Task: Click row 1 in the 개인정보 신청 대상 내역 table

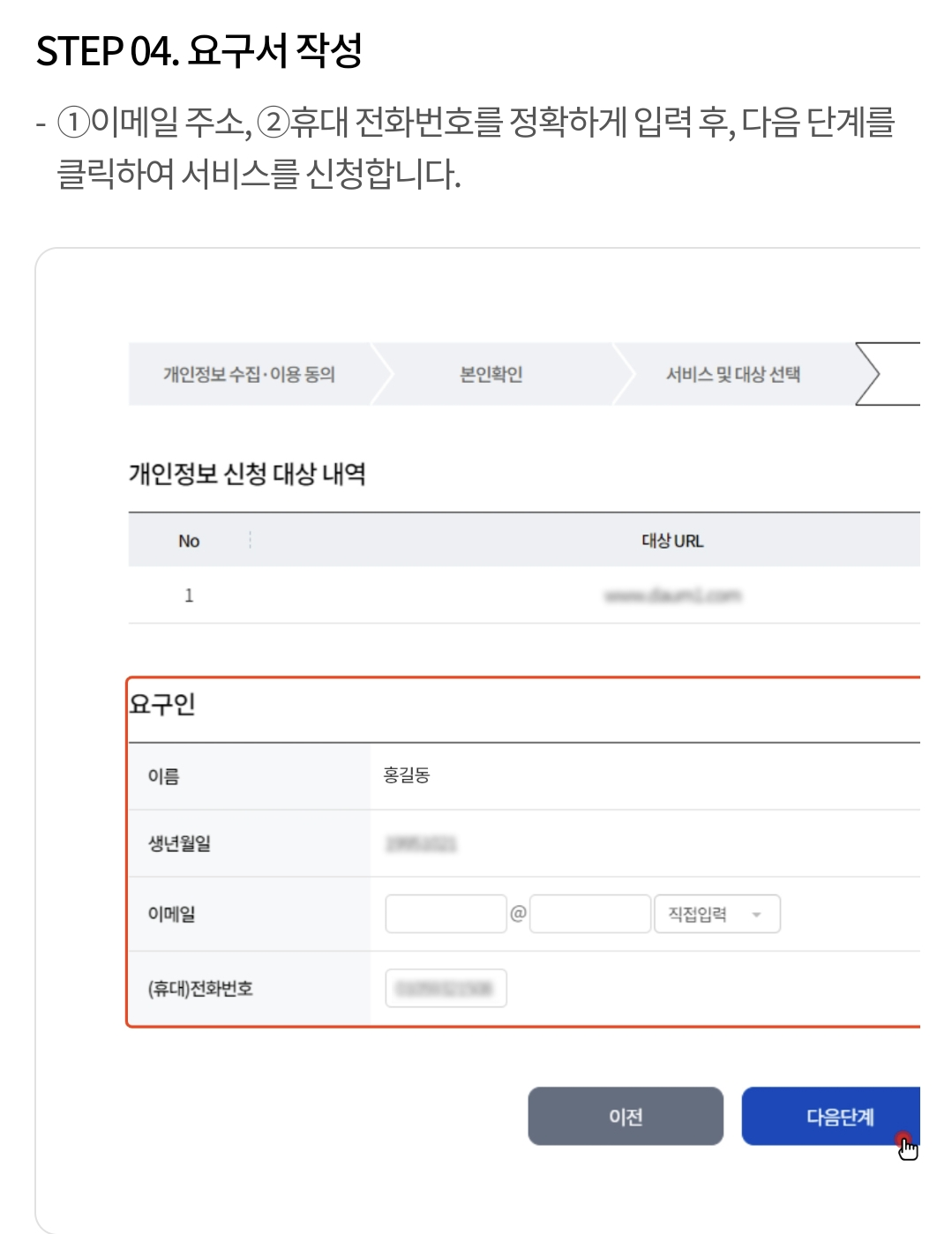Action: [187, 595]
